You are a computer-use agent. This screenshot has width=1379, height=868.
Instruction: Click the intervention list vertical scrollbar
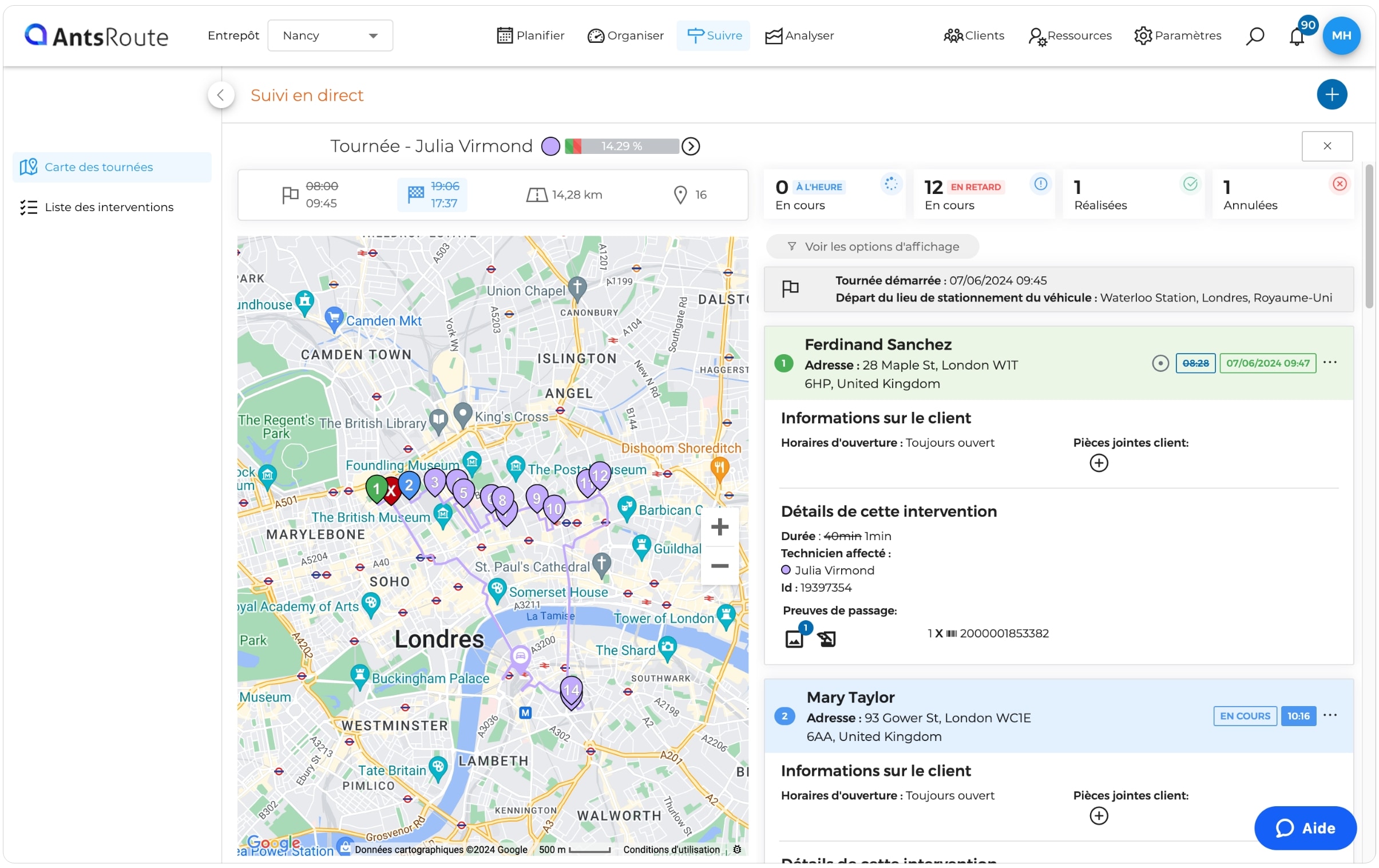(x=1369, y=236)
